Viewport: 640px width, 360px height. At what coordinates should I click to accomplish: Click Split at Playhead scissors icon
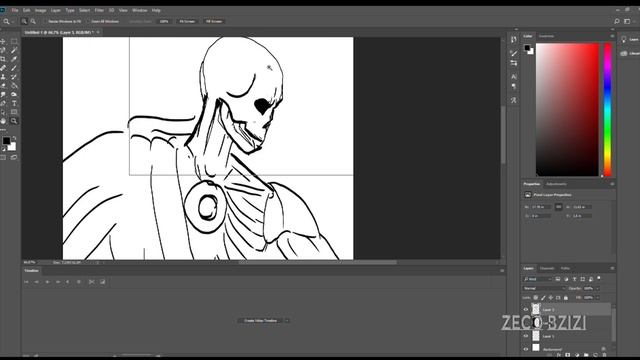(x=92, y=282)
